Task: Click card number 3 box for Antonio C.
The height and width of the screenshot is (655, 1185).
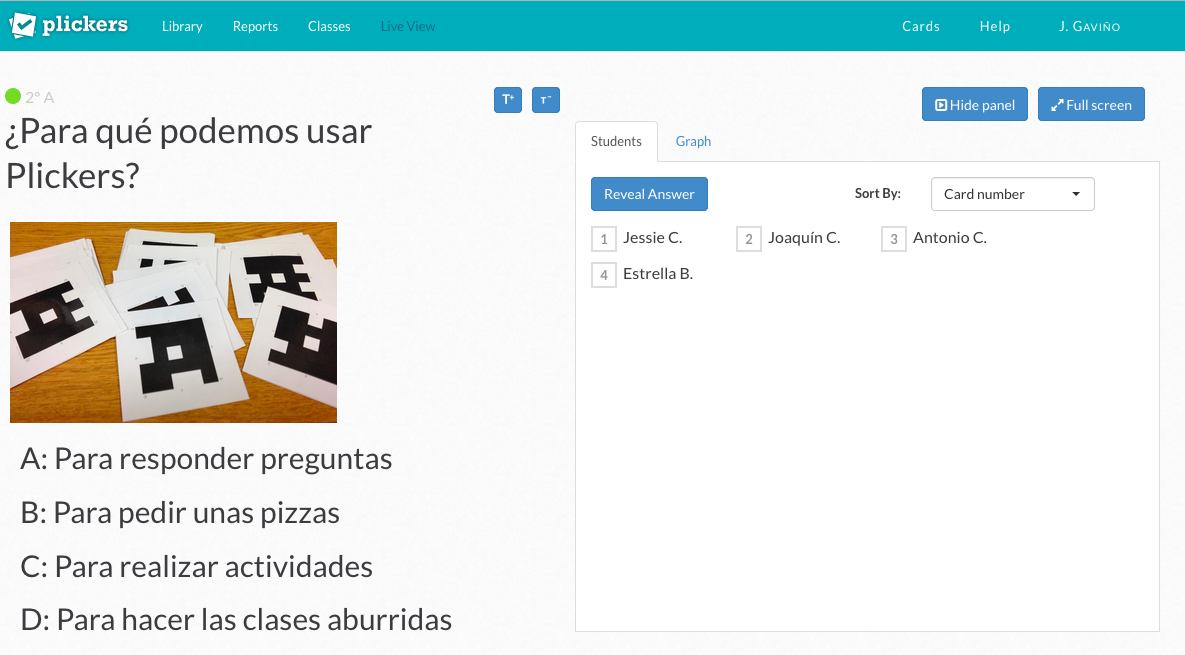Action: pyautogui.click(x=894, y=239)
